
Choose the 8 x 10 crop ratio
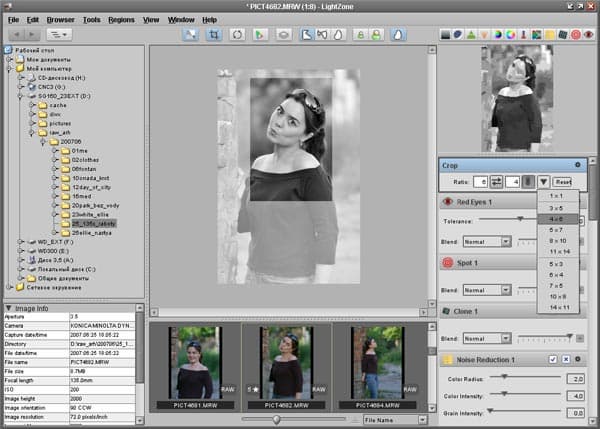click(x=555, y=240)
